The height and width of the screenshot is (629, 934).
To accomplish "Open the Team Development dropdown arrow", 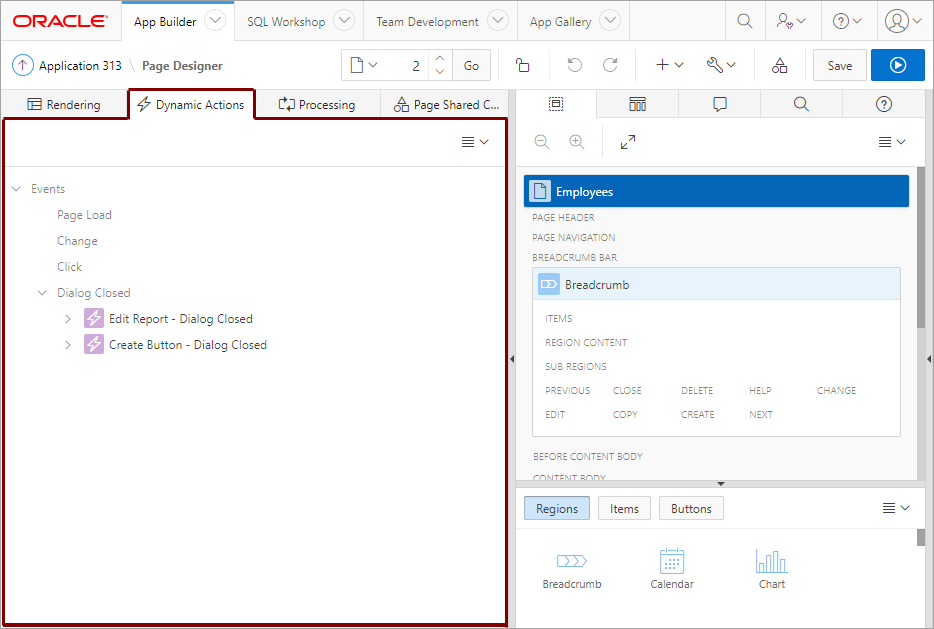I will [497, 21].
